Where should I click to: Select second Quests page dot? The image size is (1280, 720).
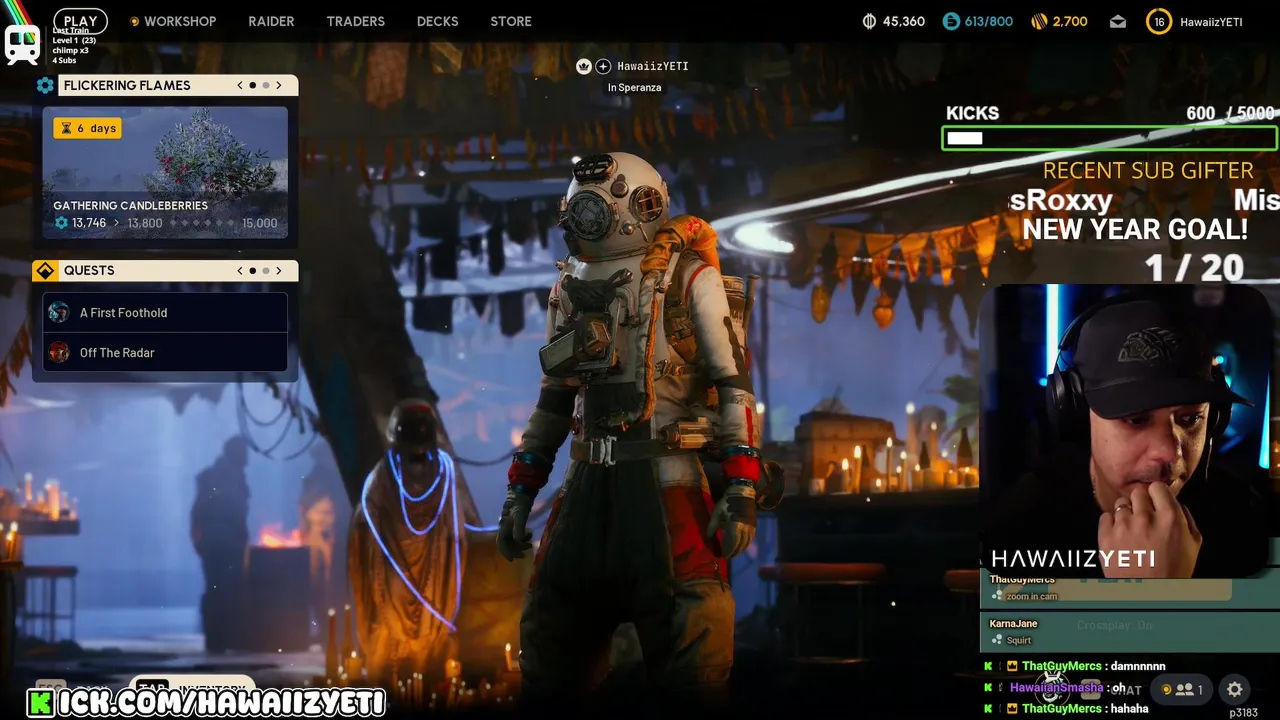(266, 270)
